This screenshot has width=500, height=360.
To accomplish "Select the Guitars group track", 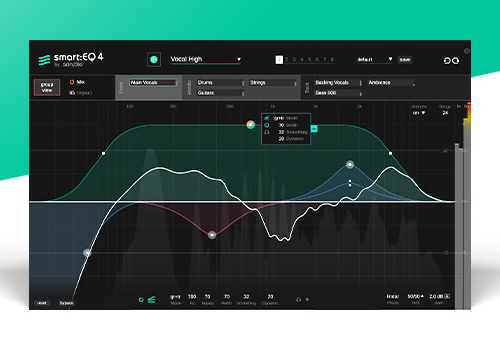I will 220,93.
